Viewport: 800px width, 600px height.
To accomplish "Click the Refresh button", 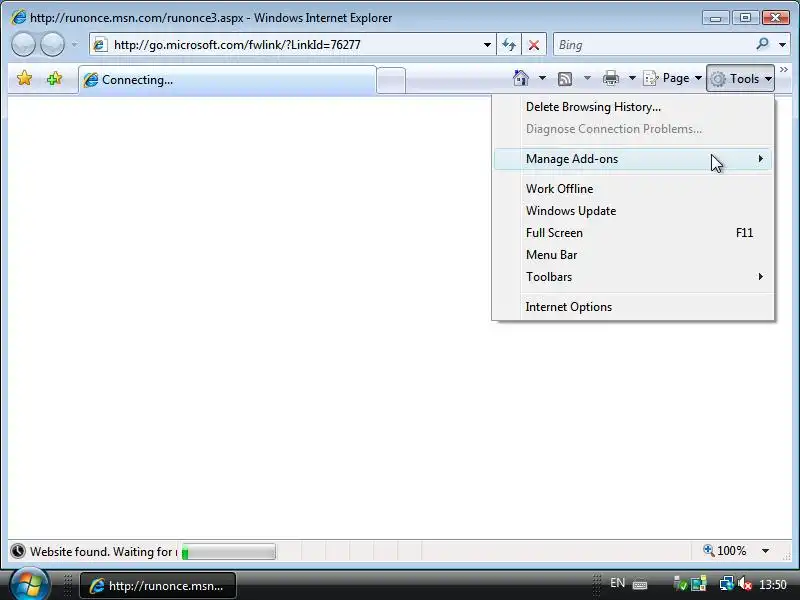I will pyautogui.click(x=509, y=45).
